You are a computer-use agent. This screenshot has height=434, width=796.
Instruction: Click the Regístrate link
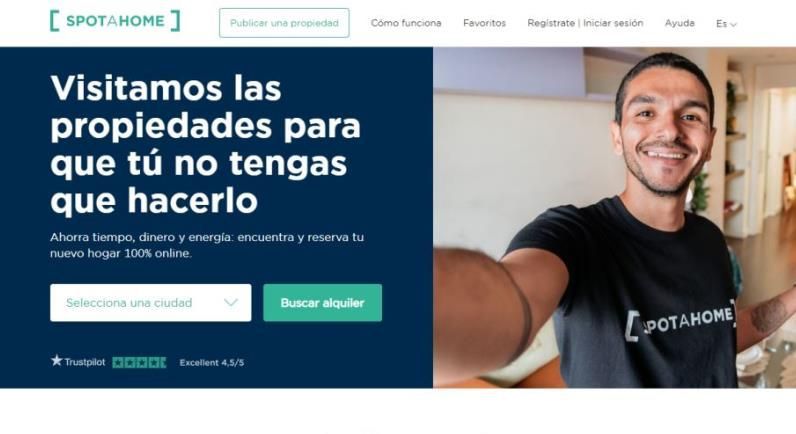coord(551,23)
